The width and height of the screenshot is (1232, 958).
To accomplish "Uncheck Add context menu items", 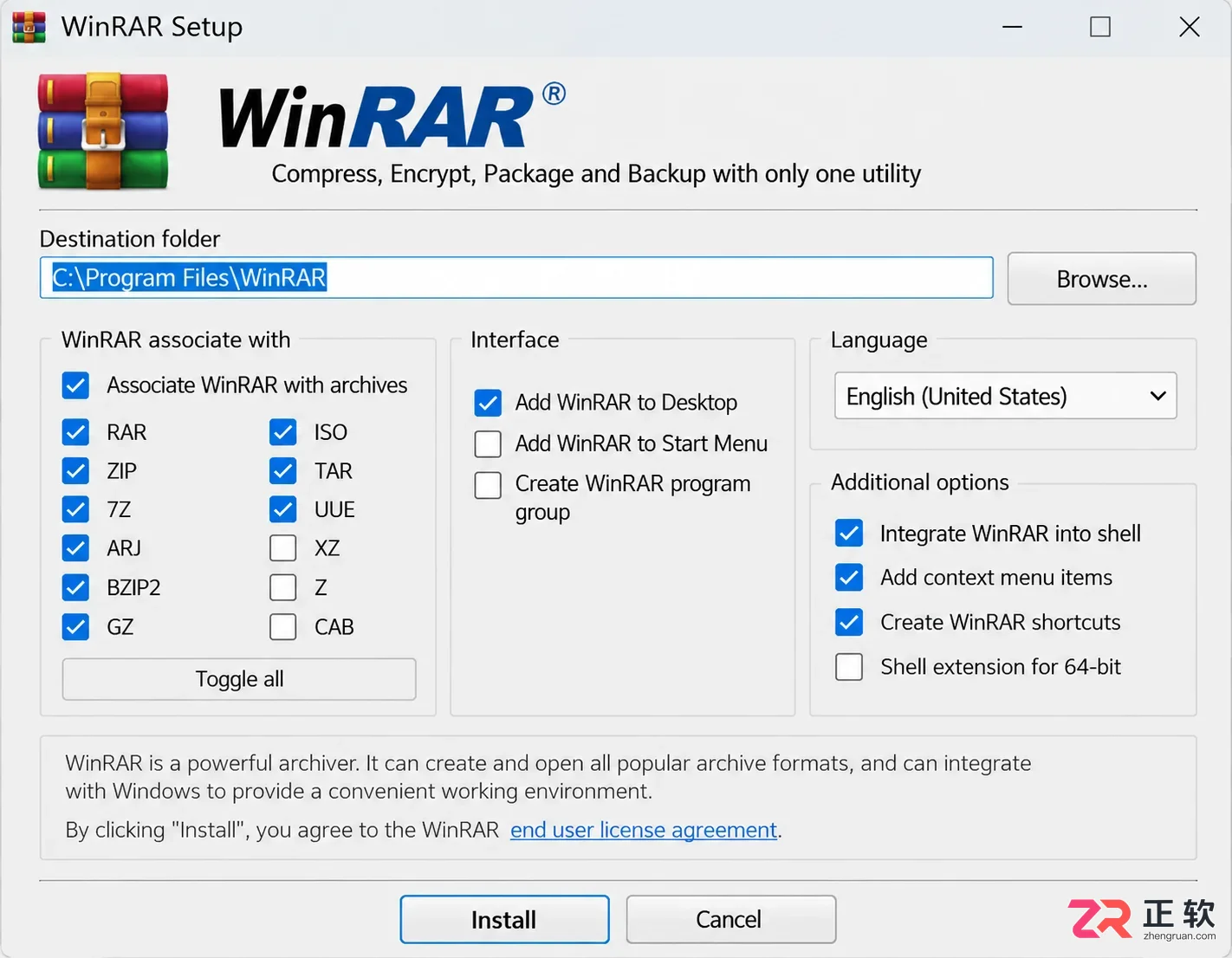I will (849, 578).
